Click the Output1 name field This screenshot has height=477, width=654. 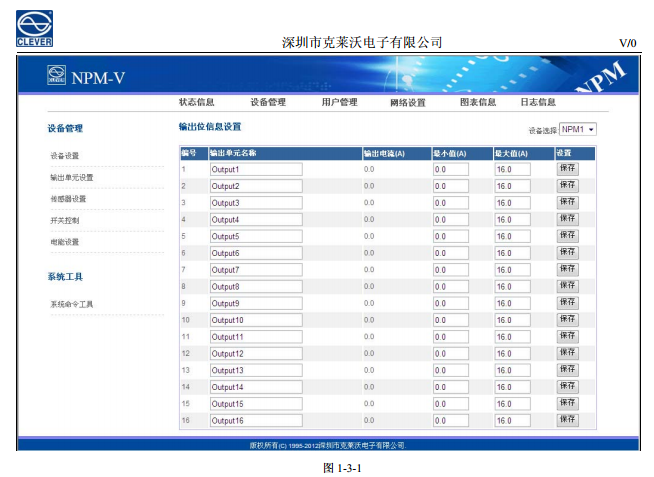coord(256,169)
